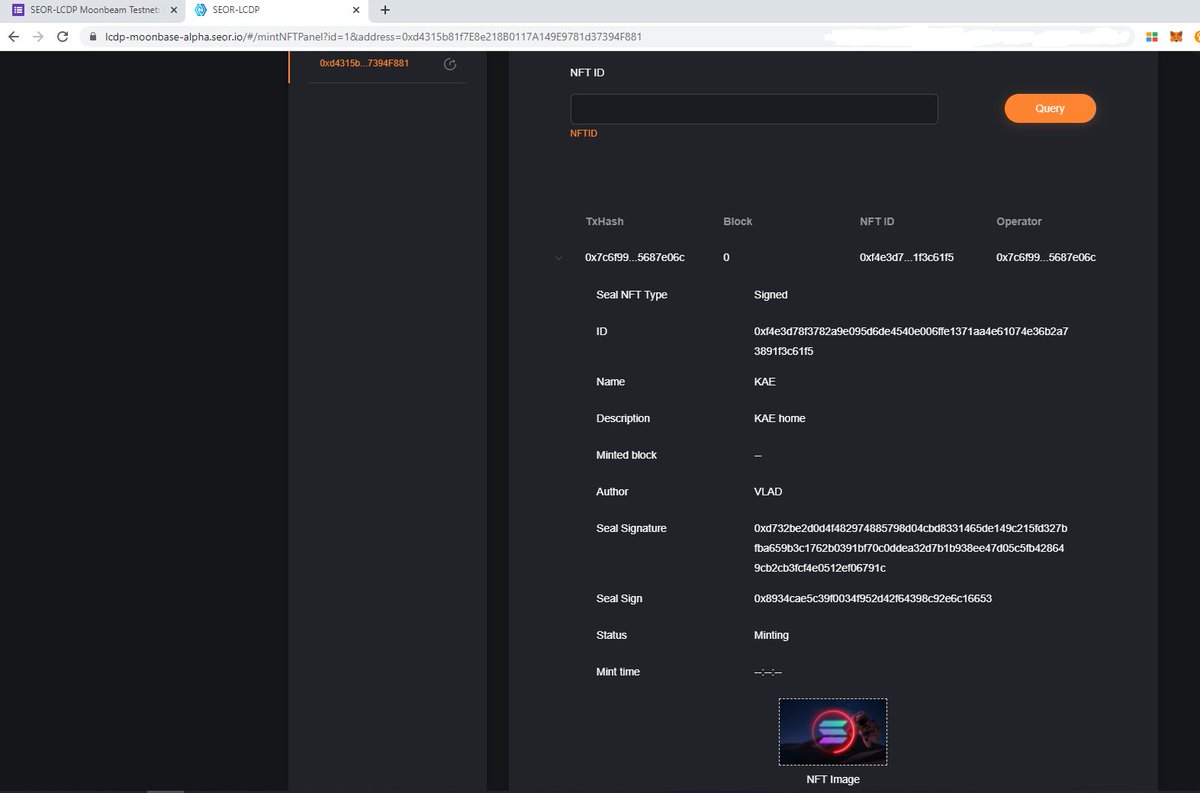Click the Operator column header
Image resolution: width=1200 pixels, height=793 pixels.
pyautogui.click(x=1019, y=221)
